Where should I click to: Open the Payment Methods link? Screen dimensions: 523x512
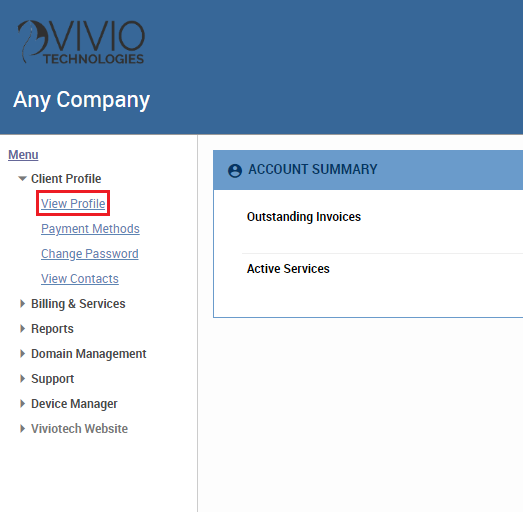(x=90, y=229)
